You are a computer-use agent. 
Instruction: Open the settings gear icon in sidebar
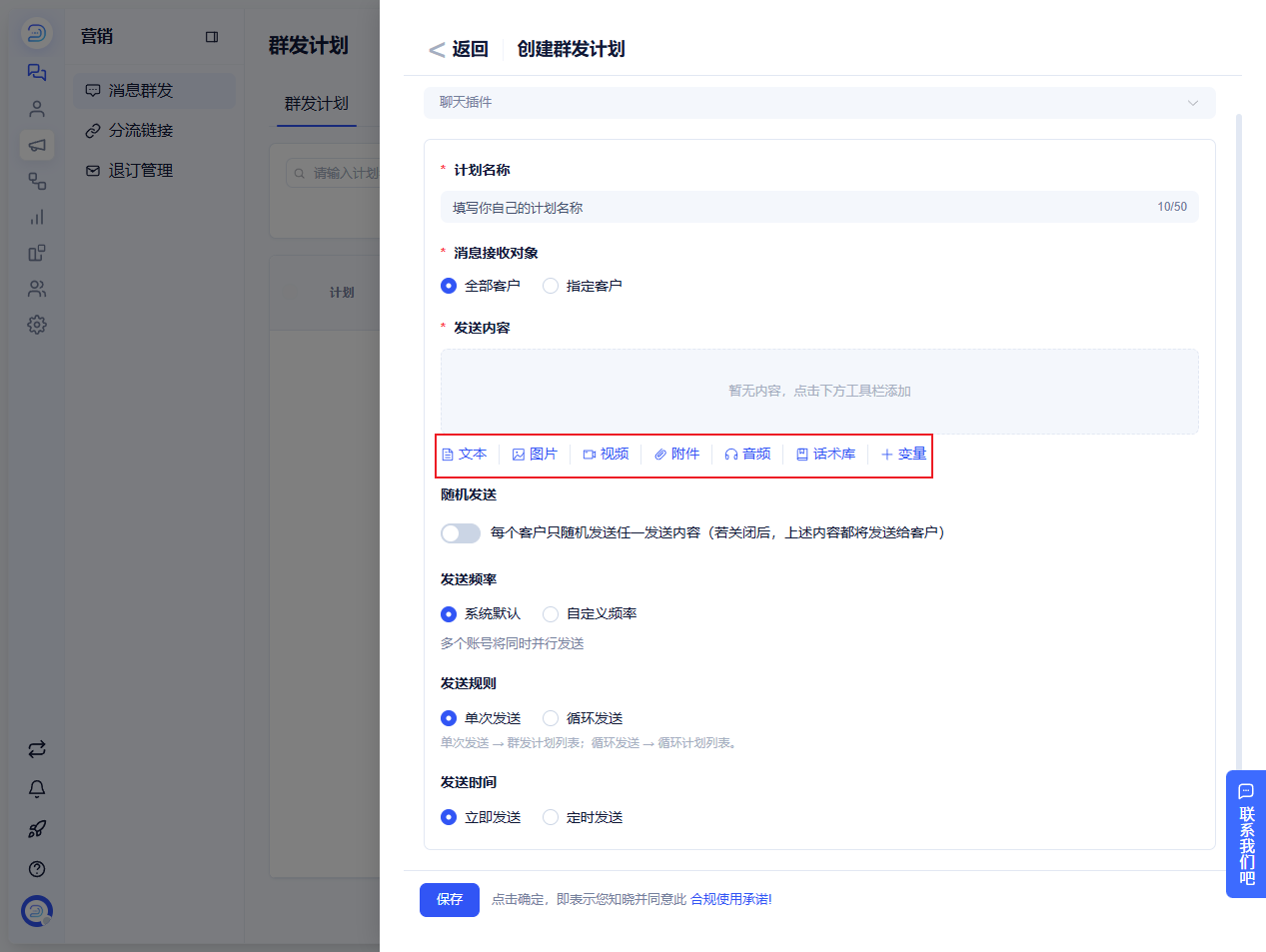pos(37,325)
